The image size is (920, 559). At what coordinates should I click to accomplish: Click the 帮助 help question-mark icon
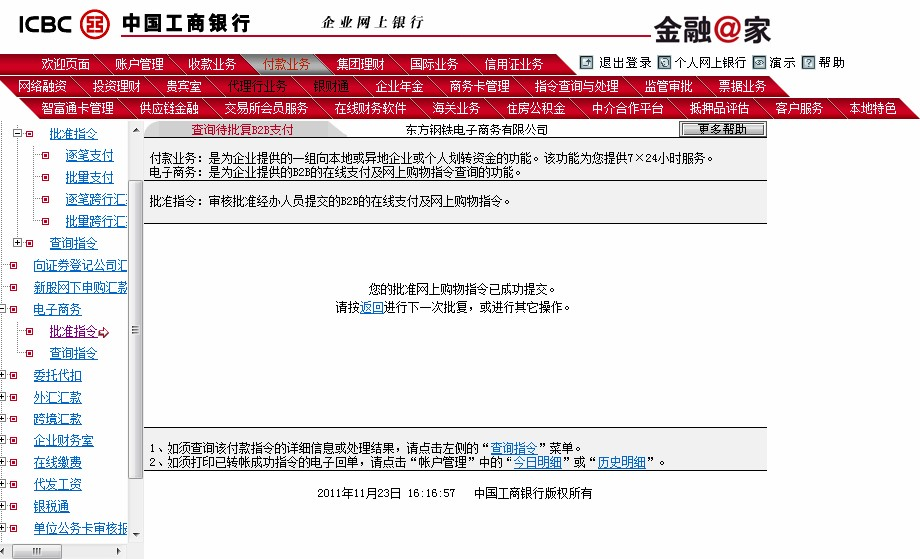[x=809, y=62]
